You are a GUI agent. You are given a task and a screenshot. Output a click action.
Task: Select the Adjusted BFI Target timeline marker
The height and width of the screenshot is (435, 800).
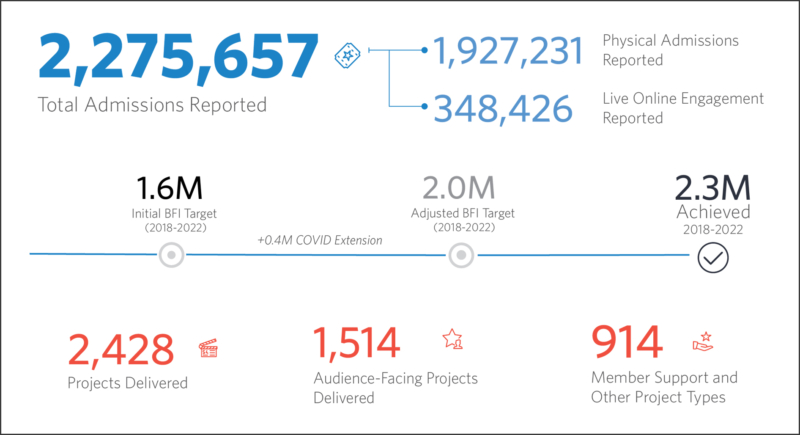[460, 256]
